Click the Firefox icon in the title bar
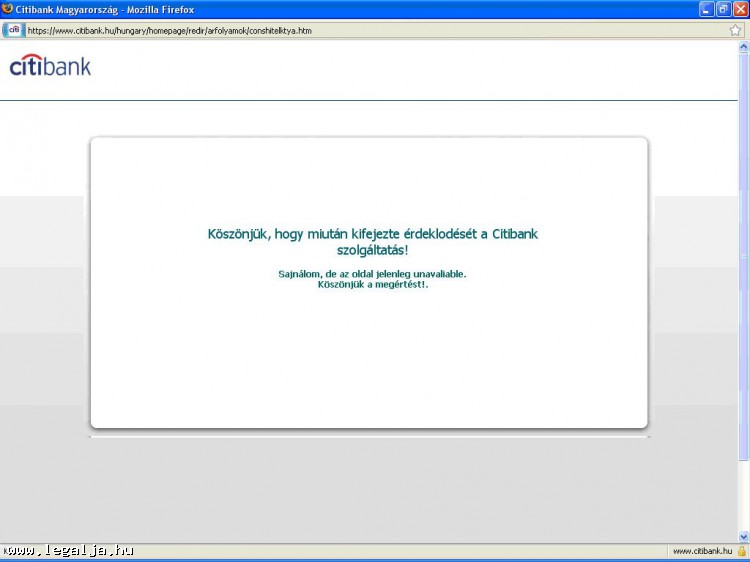The height and width of the screenshot is (562, 750). click(8, 9)
